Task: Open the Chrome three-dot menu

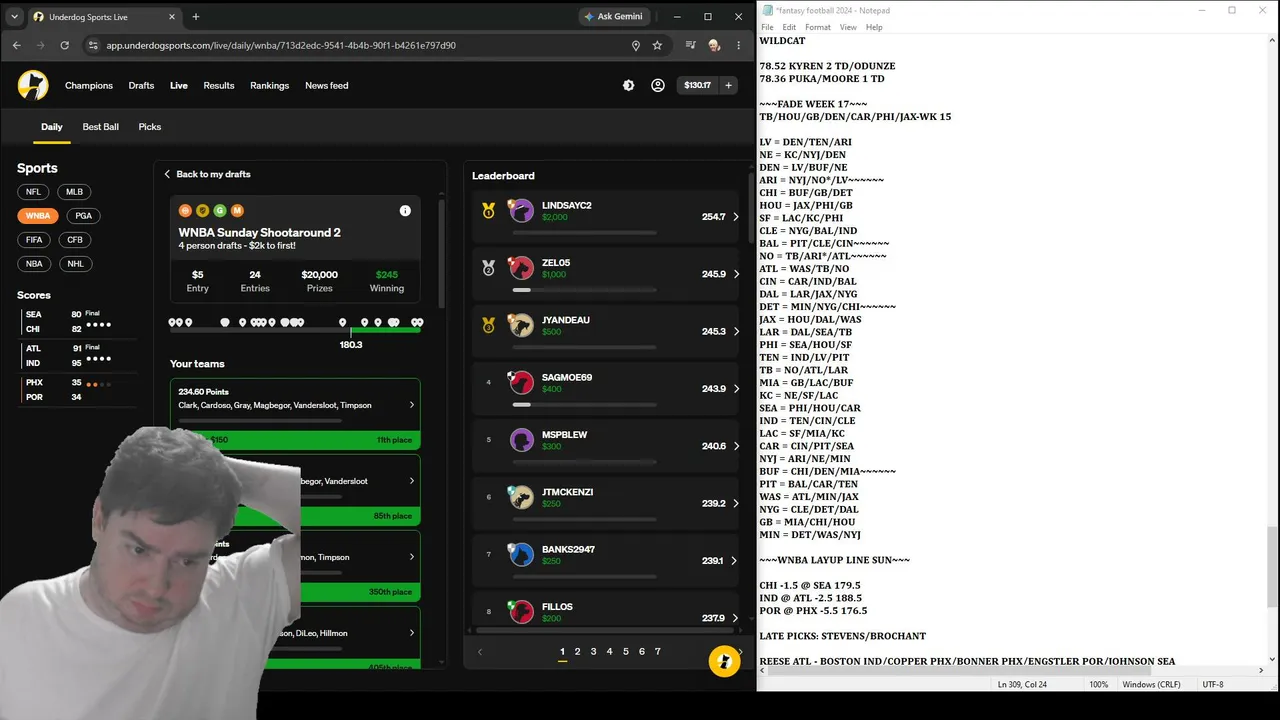Action: [x=738, y=45]
